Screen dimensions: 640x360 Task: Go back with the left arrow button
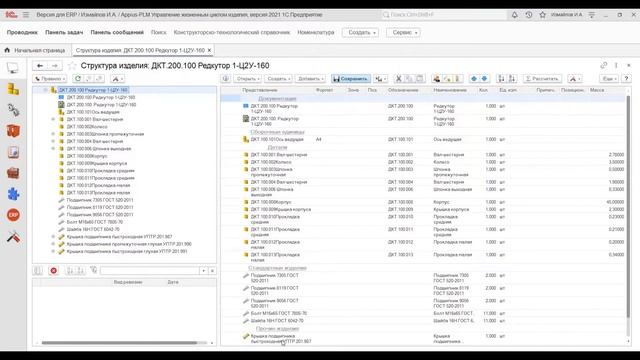coord(40,66)
